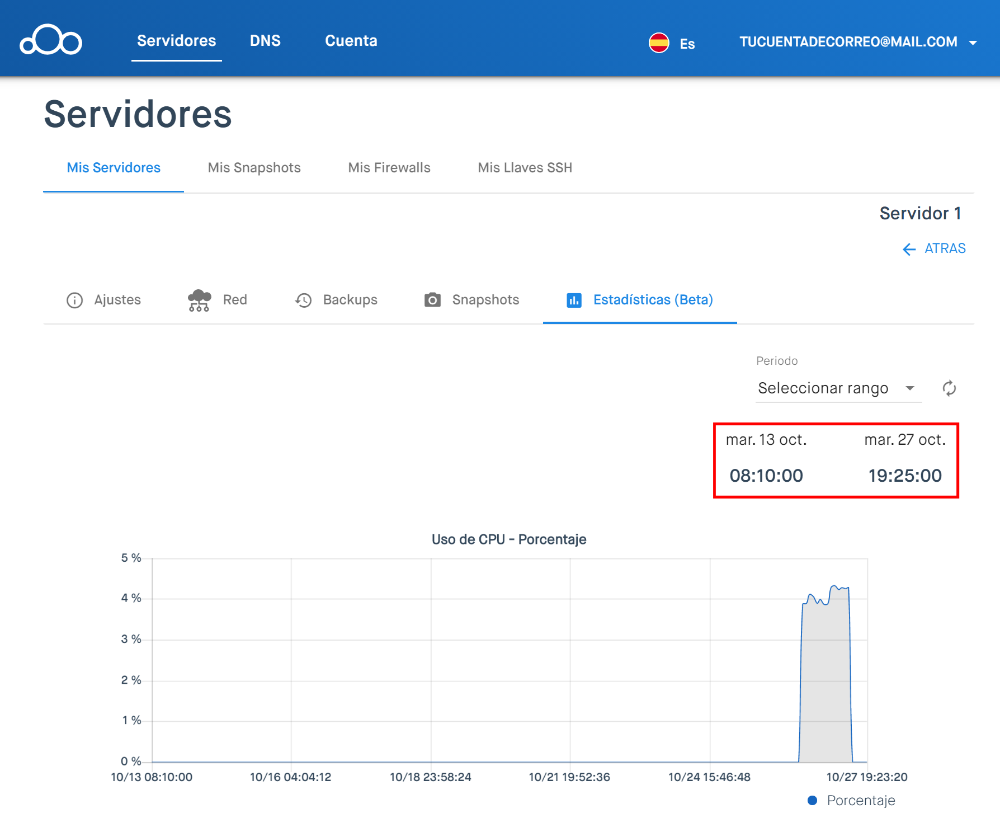Click the 0 % y-axis label

coord(131,761)
